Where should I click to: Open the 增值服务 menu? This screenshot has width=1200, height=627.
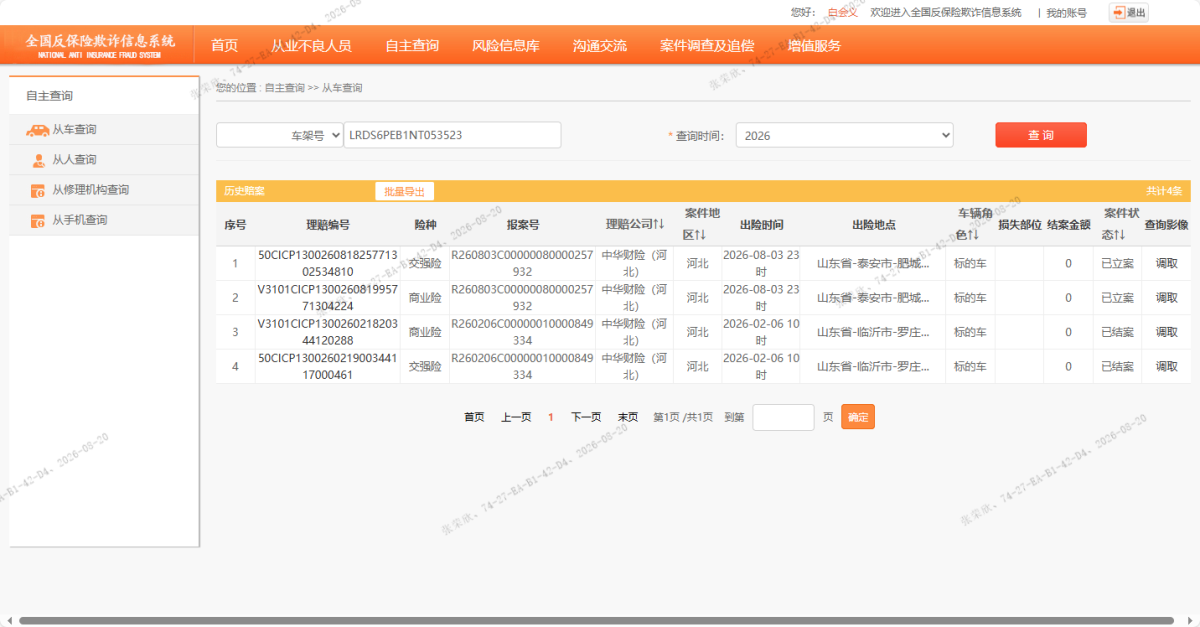(x=814, y=45)
